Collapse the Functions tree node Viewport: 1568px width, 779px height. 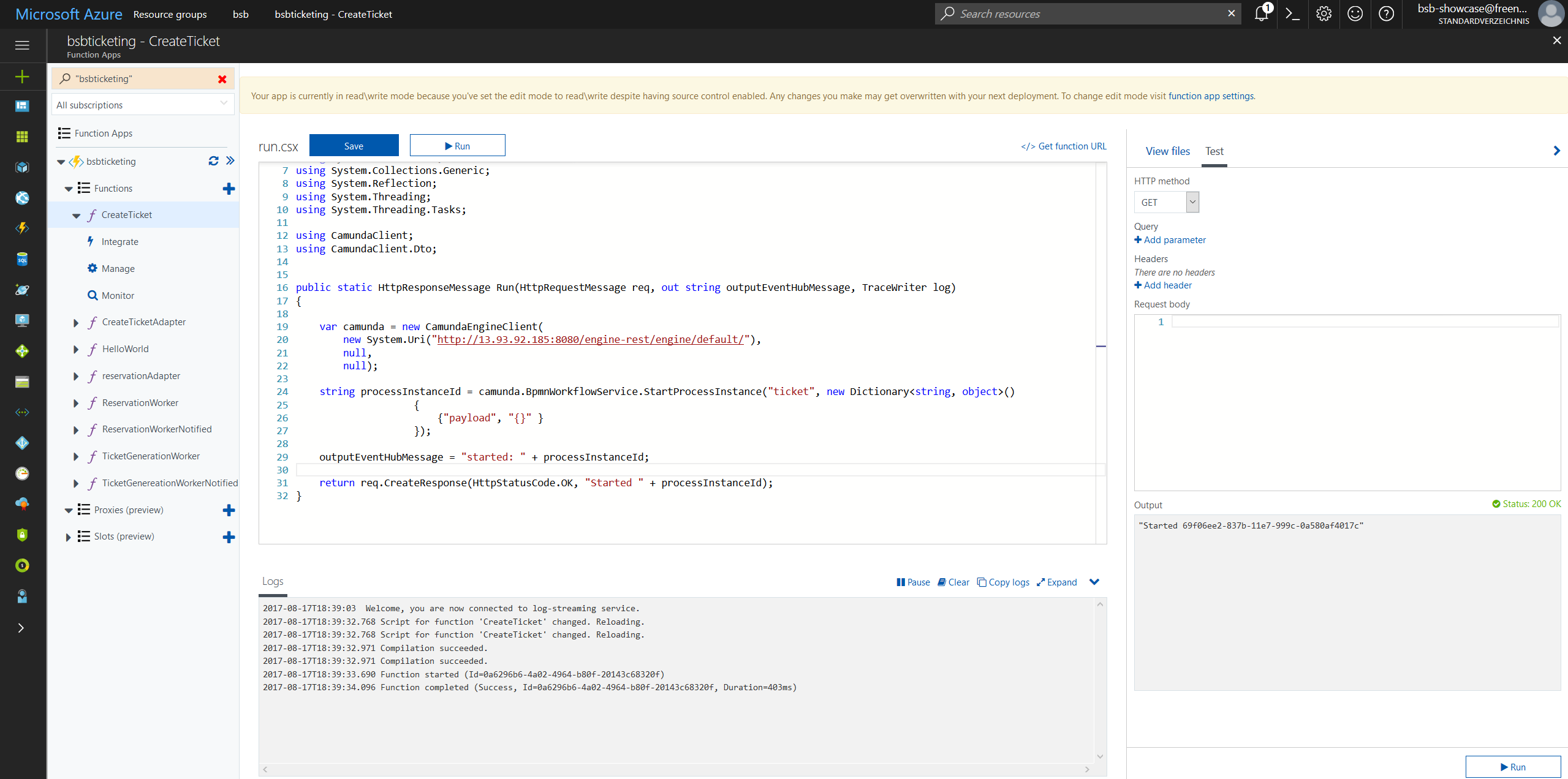coord(69,189)
